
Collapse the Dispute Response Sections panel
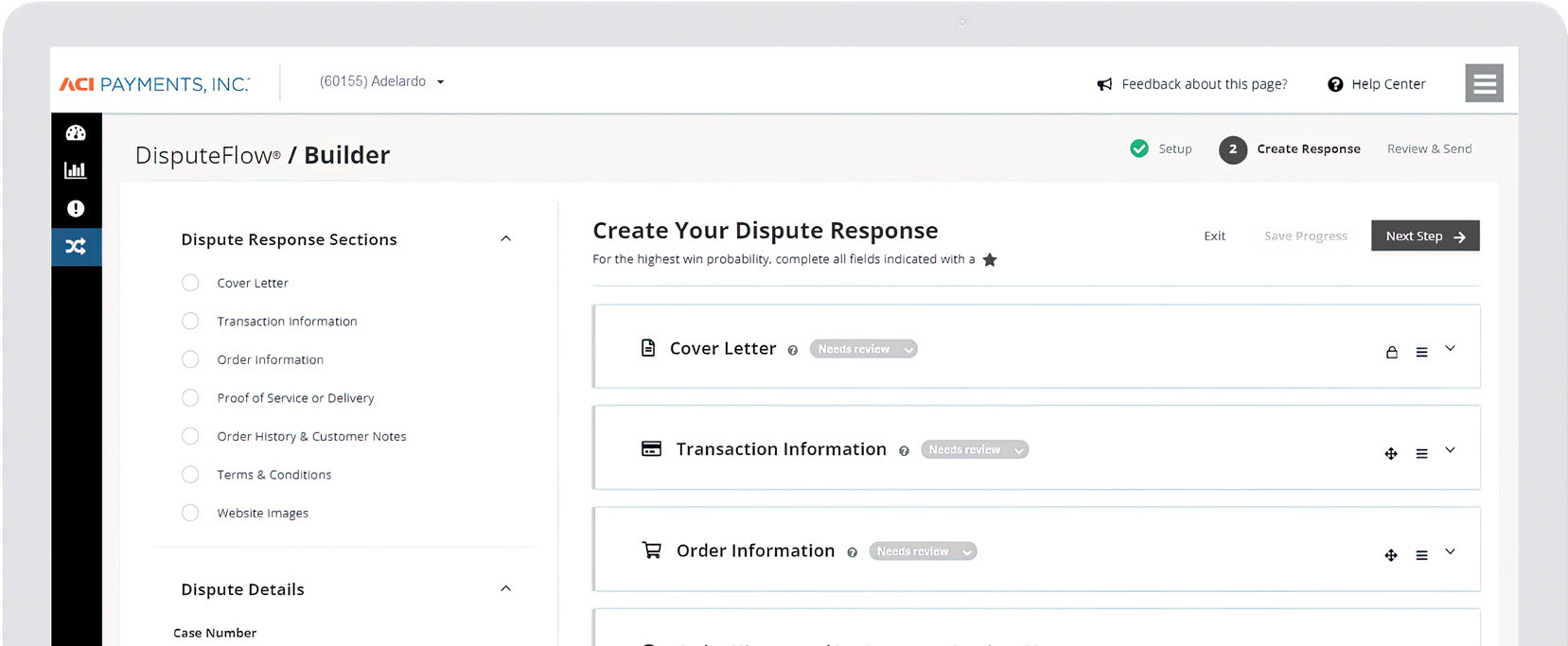(505, 238)
